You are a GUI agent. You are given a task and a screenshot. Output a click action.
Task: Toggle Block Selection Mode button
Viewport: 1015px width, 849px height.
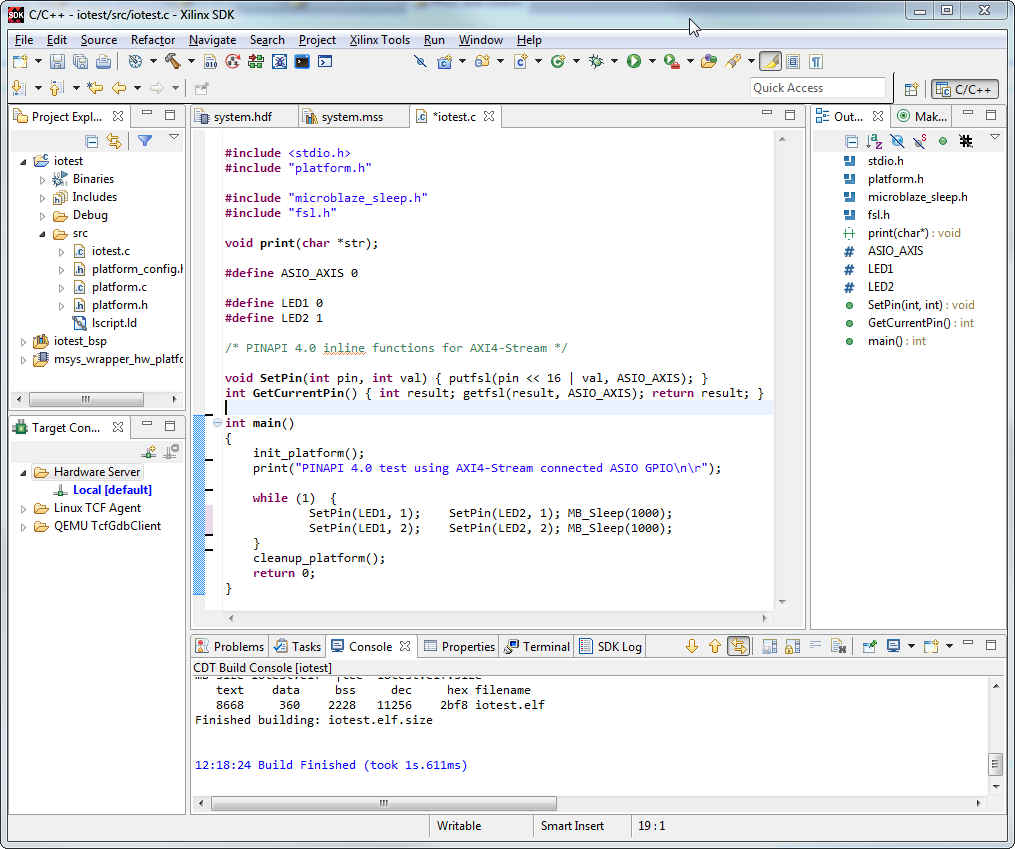pos(793,61)
